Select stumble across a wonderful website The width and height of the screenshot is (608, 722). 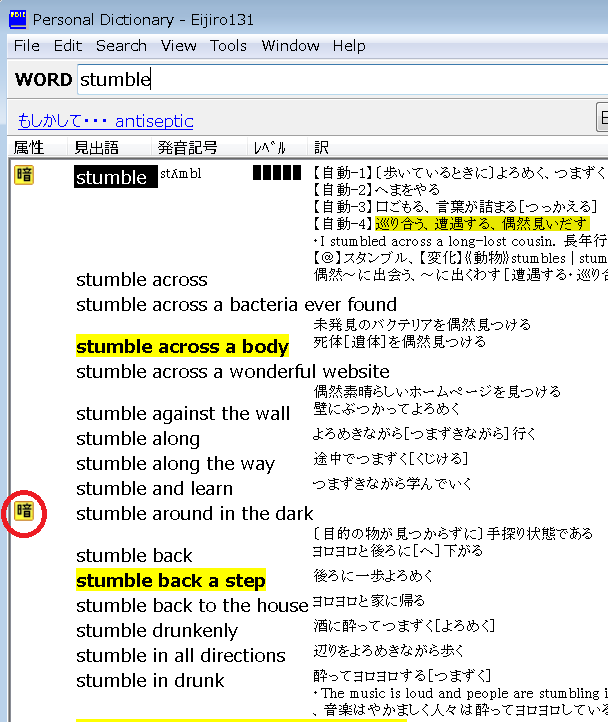[233, 371]
